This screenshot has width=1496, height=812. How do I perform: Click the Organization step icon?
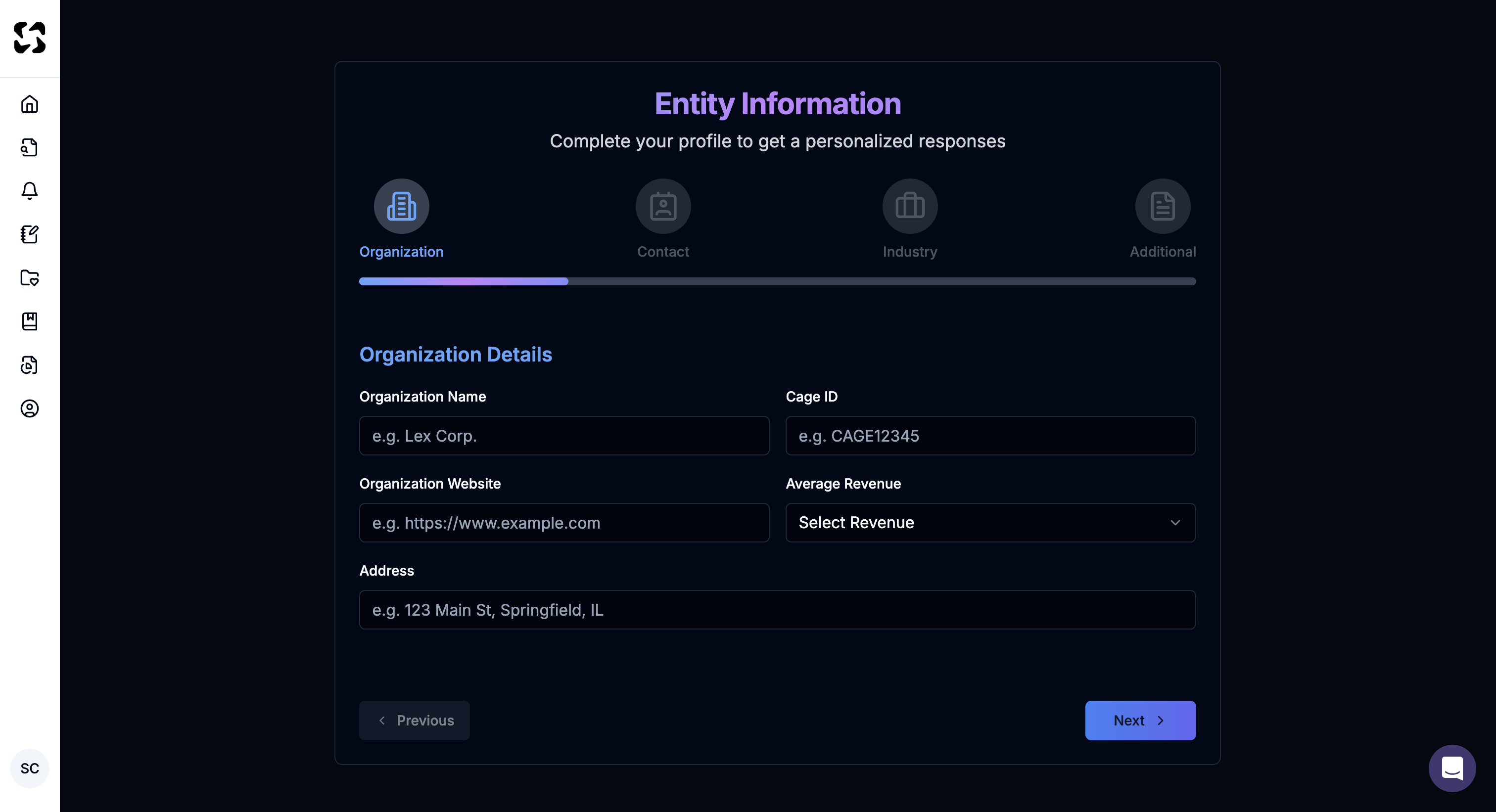tap(401, 206)
